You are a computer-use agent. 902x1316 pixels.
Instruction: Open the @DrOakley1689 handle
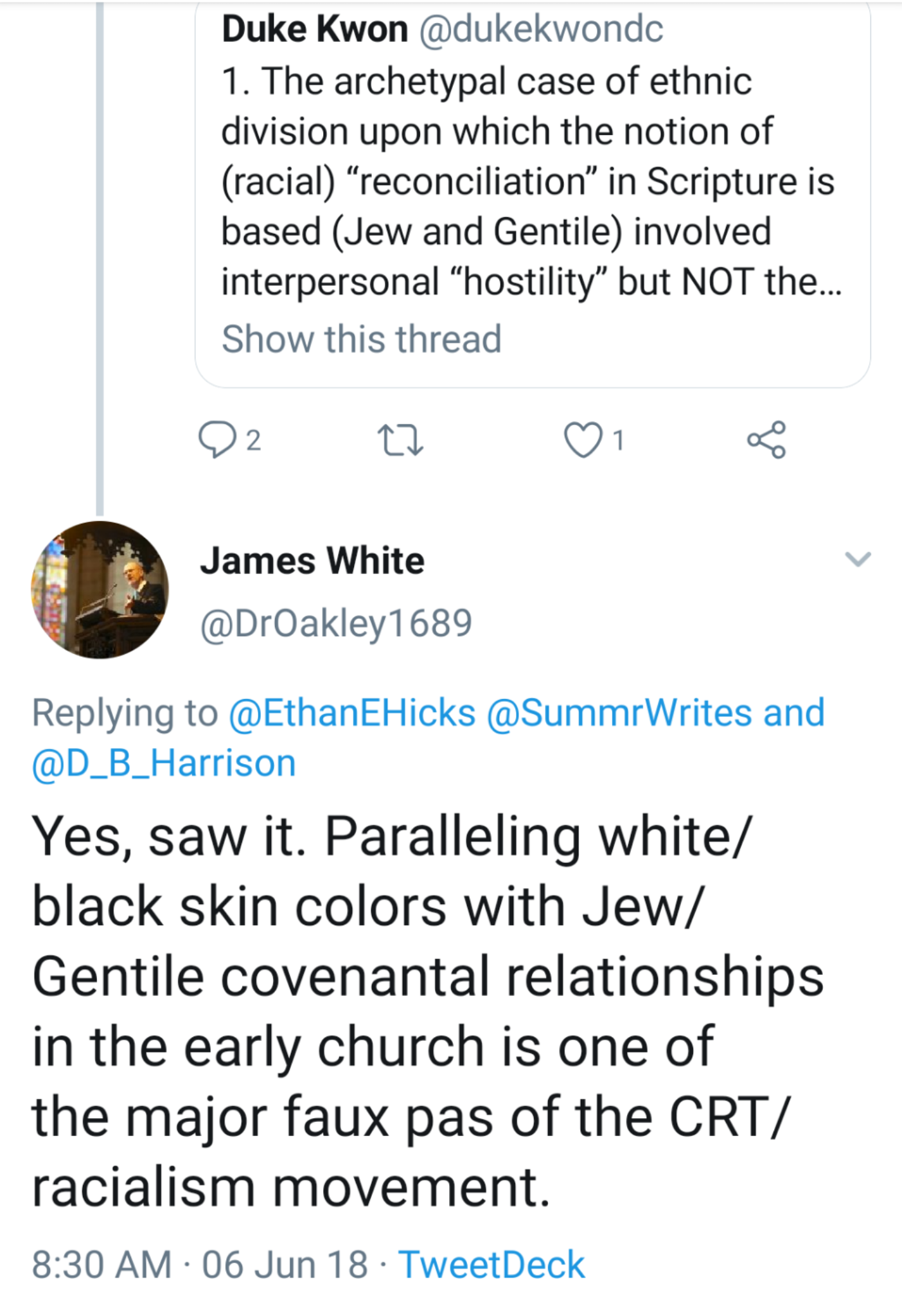pos(336,623)
